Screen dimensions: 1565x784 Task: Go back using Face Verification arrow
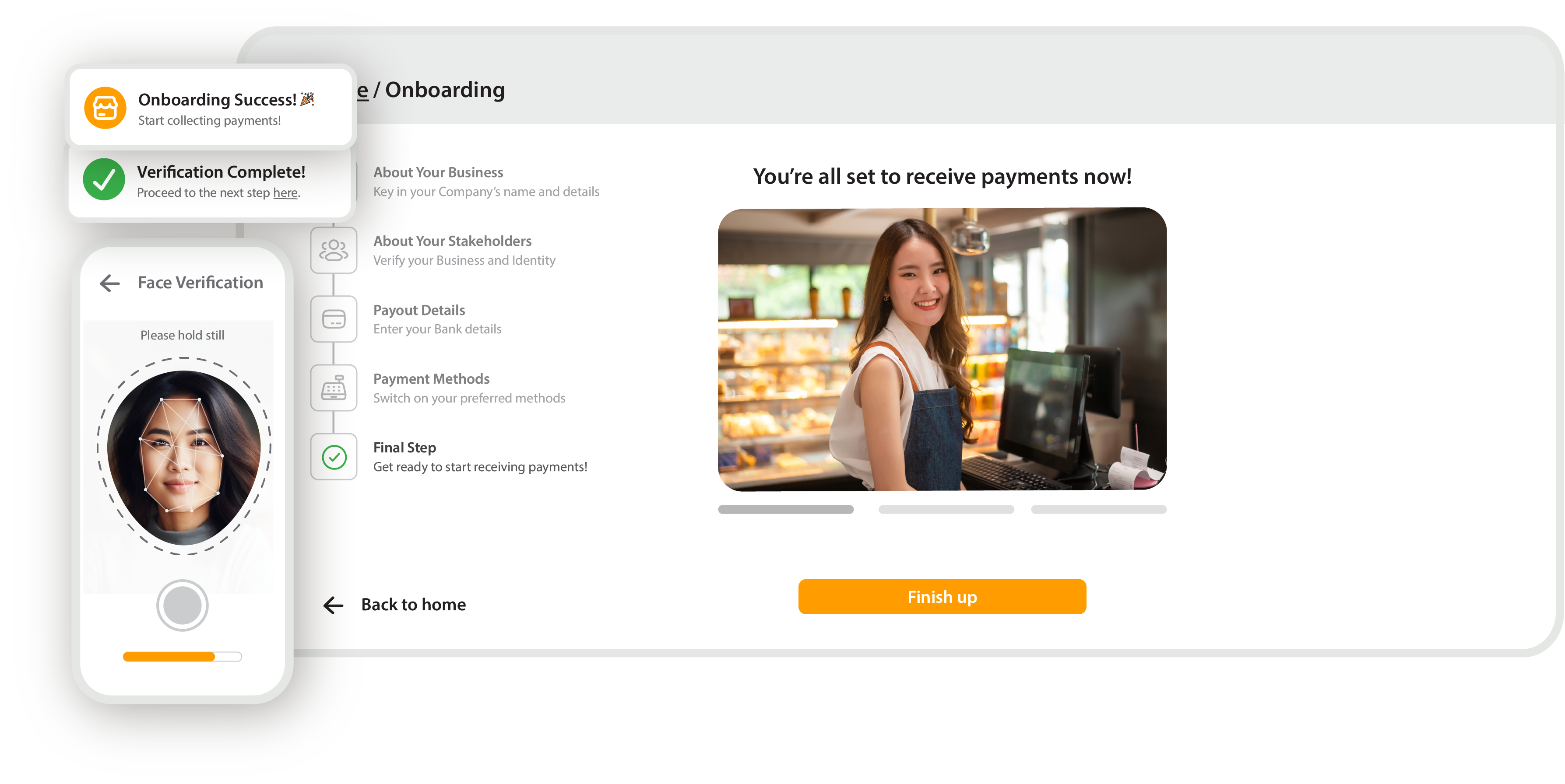coord(110,283)
